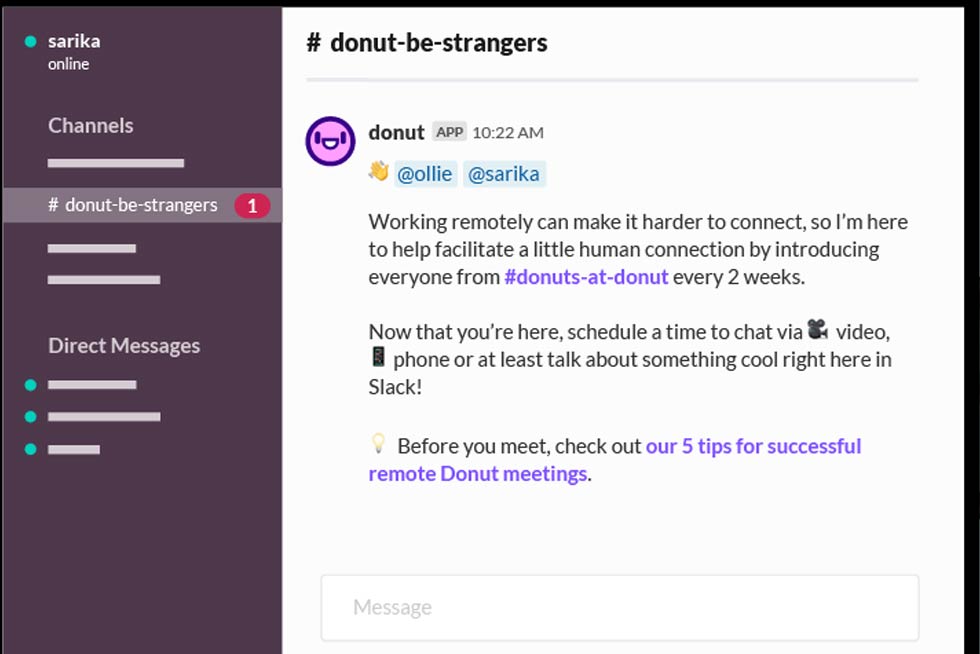Viewport: 980px width, 654px height.
Task: Select the third direct message contact
Action: point(74,450)
